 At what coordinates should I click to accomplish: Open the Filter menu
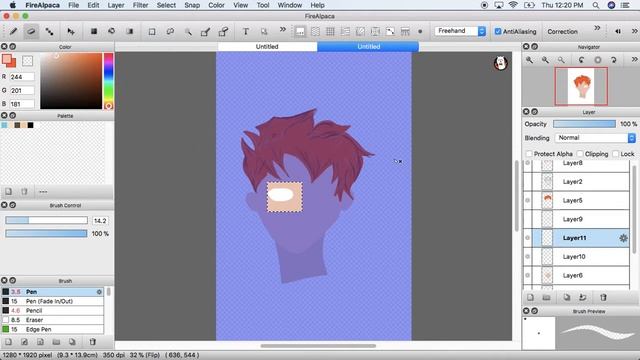coord(140,5)
